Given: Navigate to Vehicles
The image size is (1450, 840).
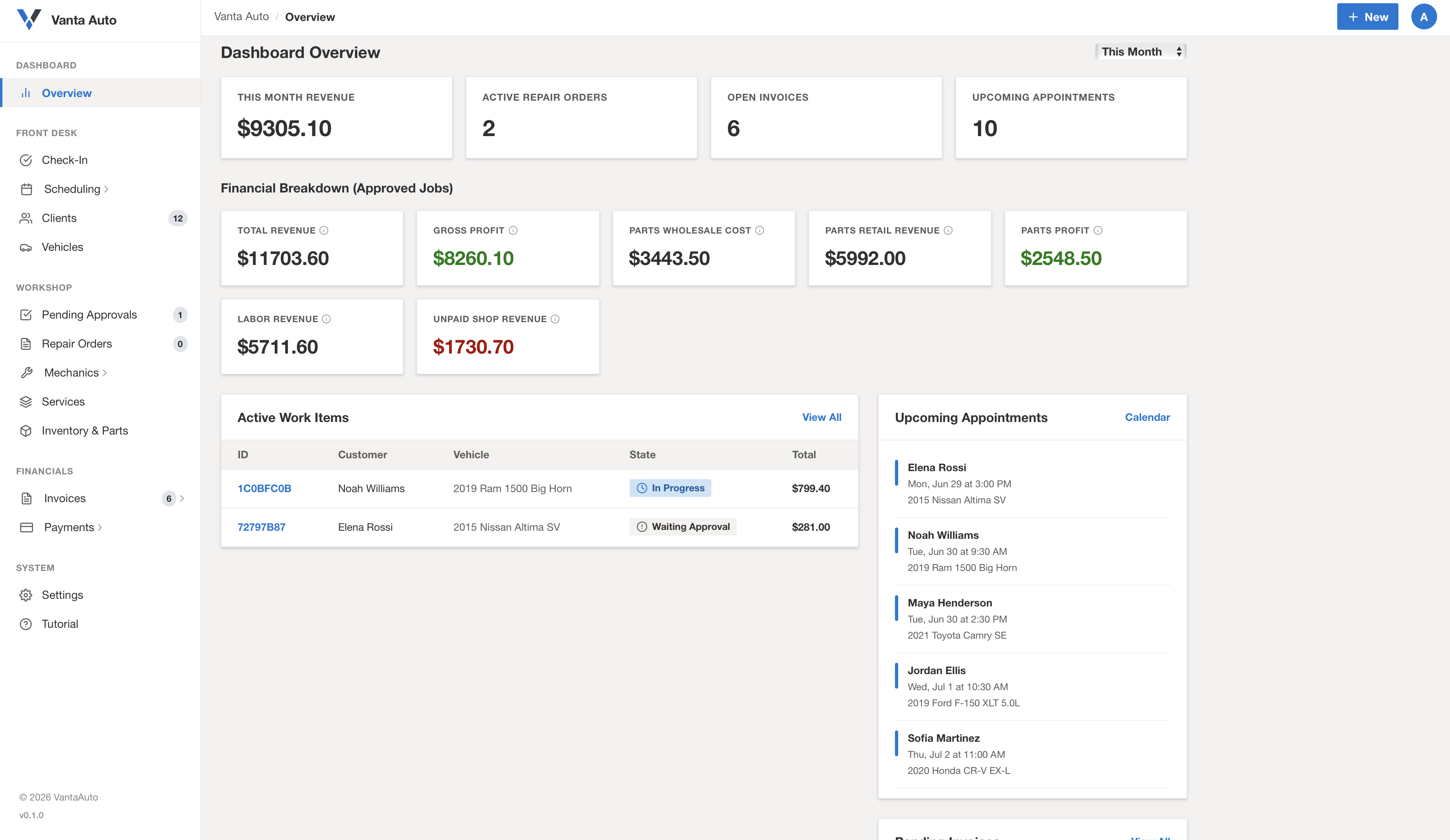Looking at the screenshot, I should (101, 247).
